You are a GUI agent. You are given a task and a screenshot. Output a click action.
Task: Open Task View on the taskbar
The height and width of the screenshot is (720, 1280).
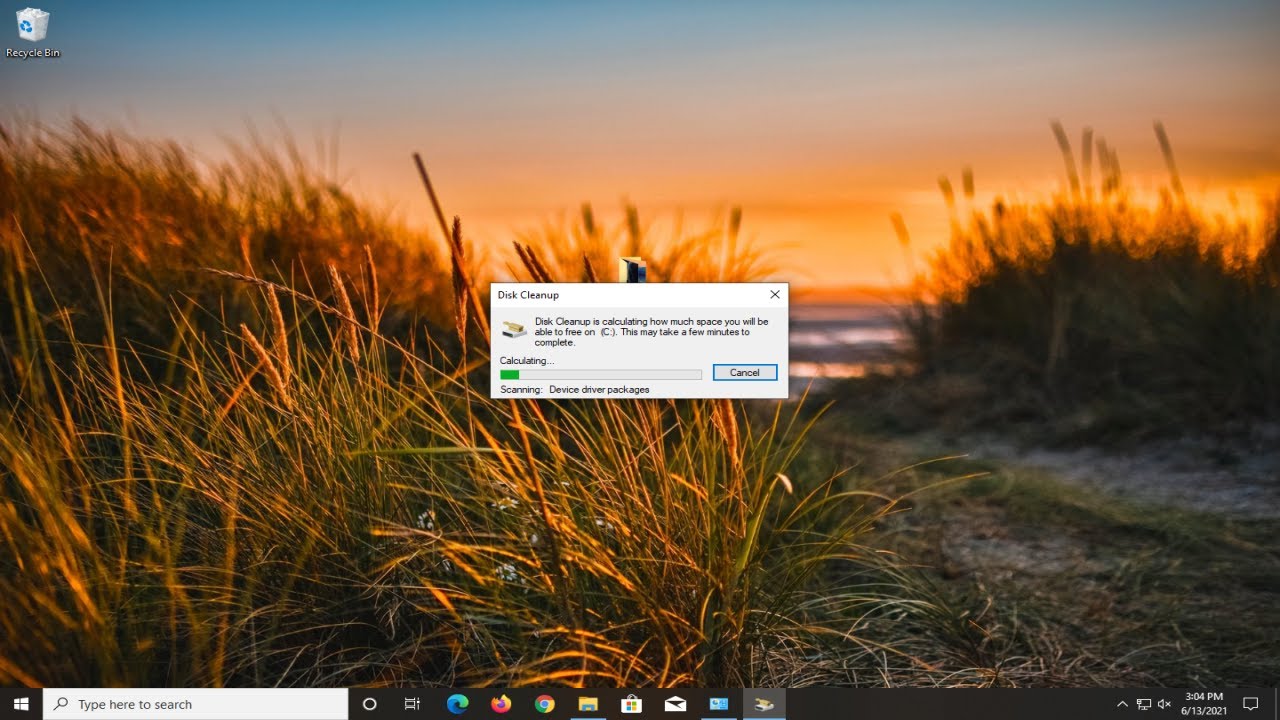tap(412, 704)
